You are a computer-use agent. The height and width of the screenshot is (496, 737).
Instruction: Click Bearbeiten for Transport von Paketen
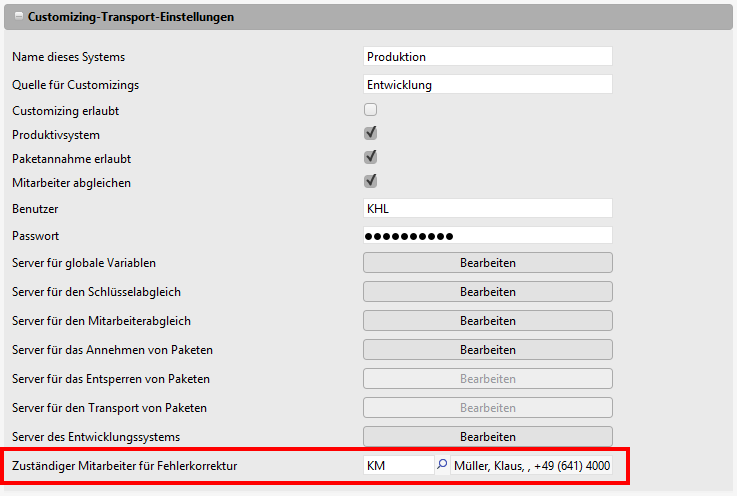487,408
